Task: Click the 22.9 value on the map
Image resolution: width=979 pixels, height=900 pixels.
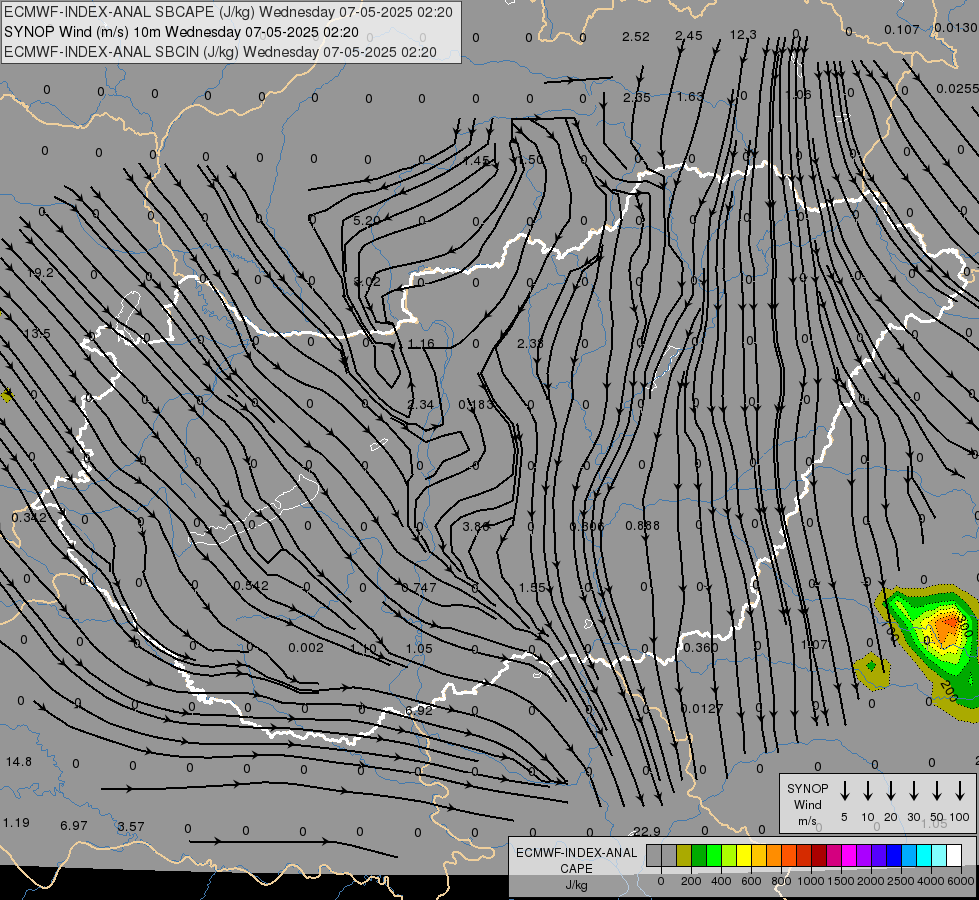Action: (647, 831)
